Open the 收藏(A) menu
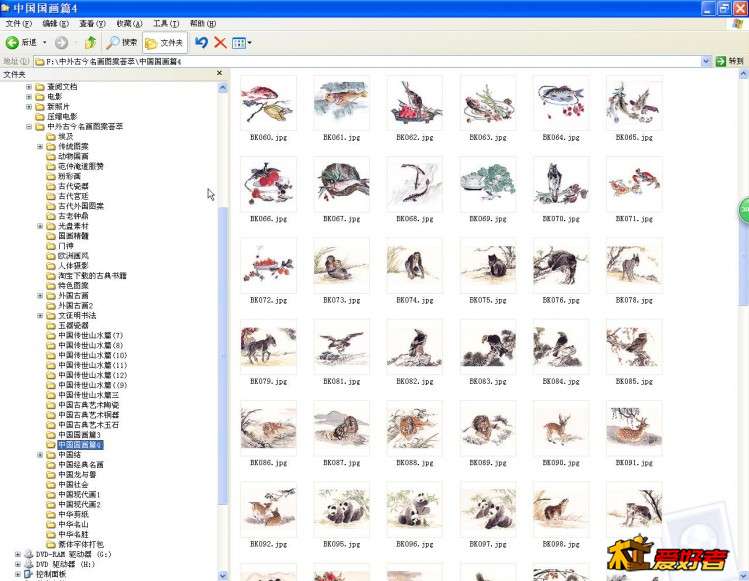This screenshot has width=749, height=581. coord(129,23)
